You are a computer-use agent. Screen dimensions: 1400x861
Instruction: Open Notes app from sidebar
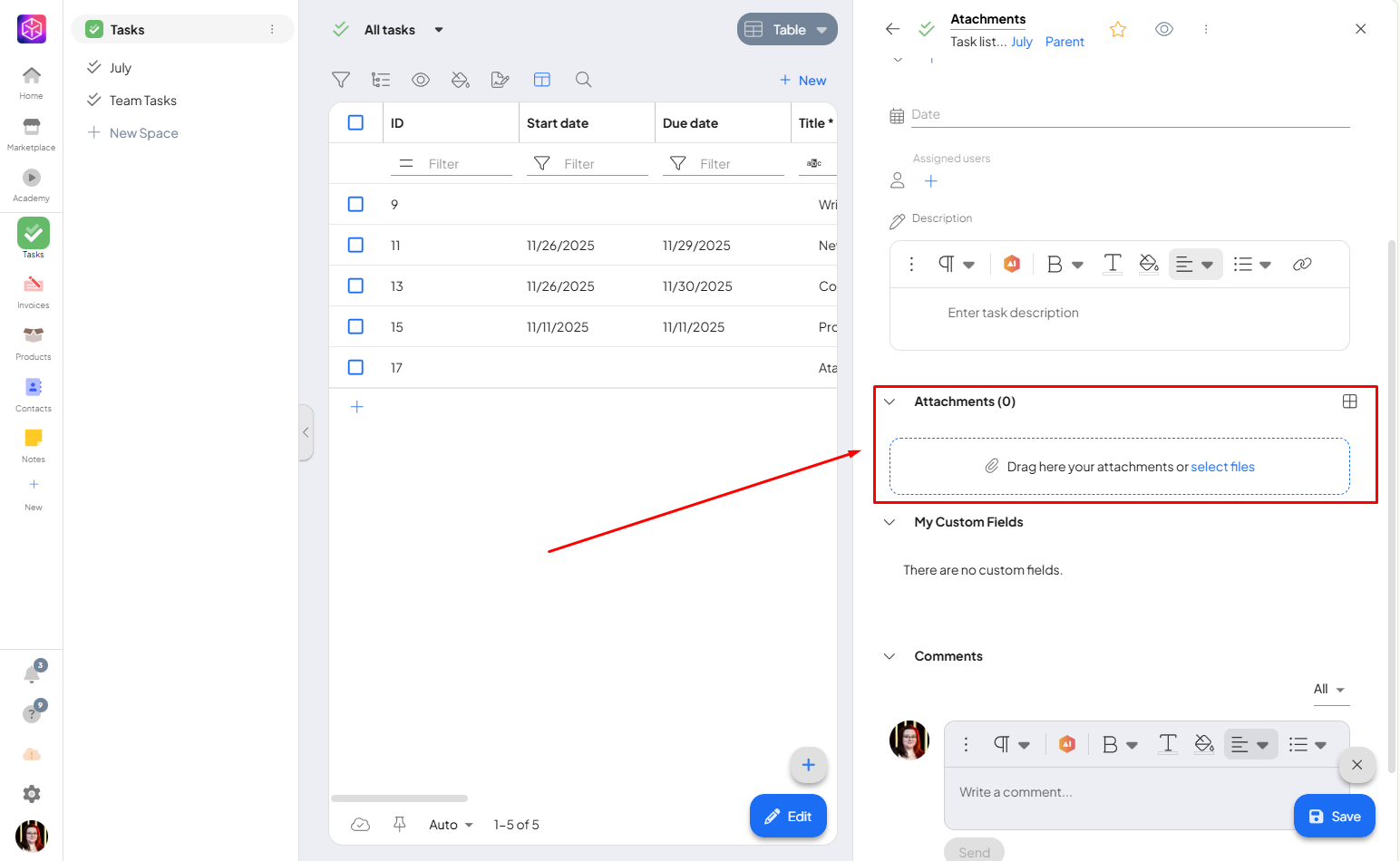(33, 440)
